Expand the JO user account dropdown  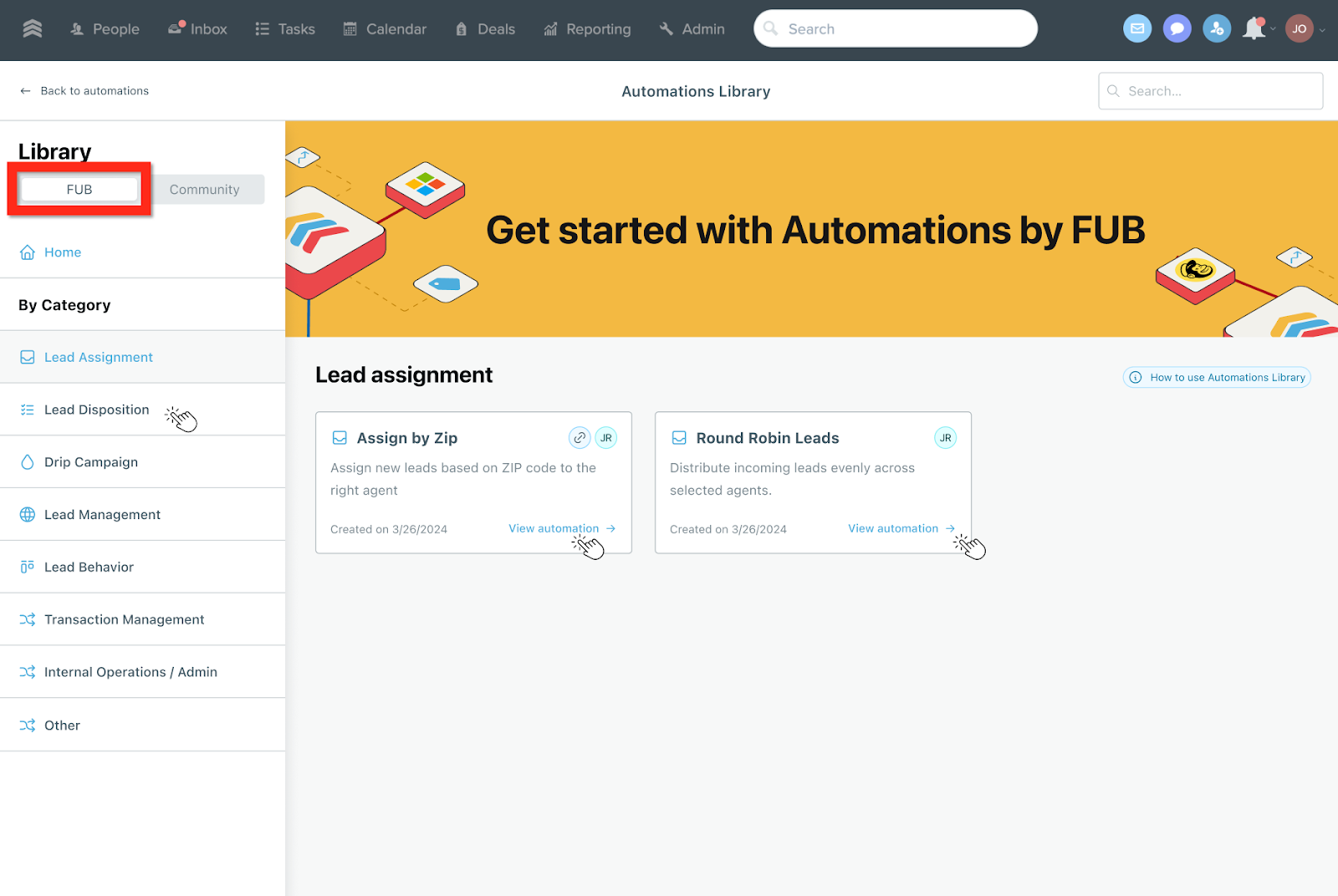(1305, 29)
